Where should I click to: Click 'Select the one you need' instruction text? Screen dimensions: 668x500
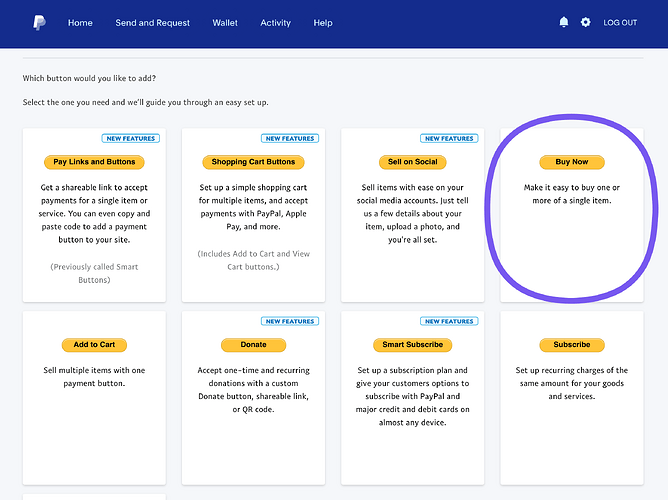pyautogui.click(x=146, y=102)
